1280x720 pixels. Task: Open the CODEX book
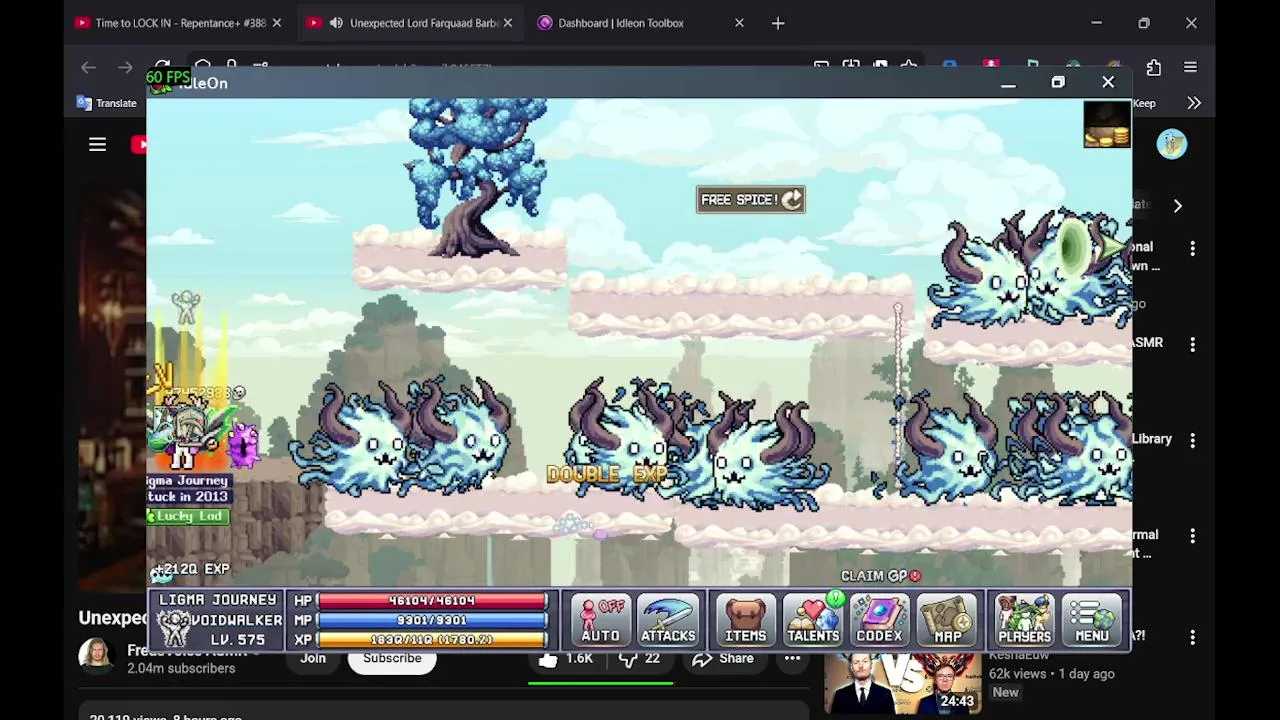[x=879, y=620]
